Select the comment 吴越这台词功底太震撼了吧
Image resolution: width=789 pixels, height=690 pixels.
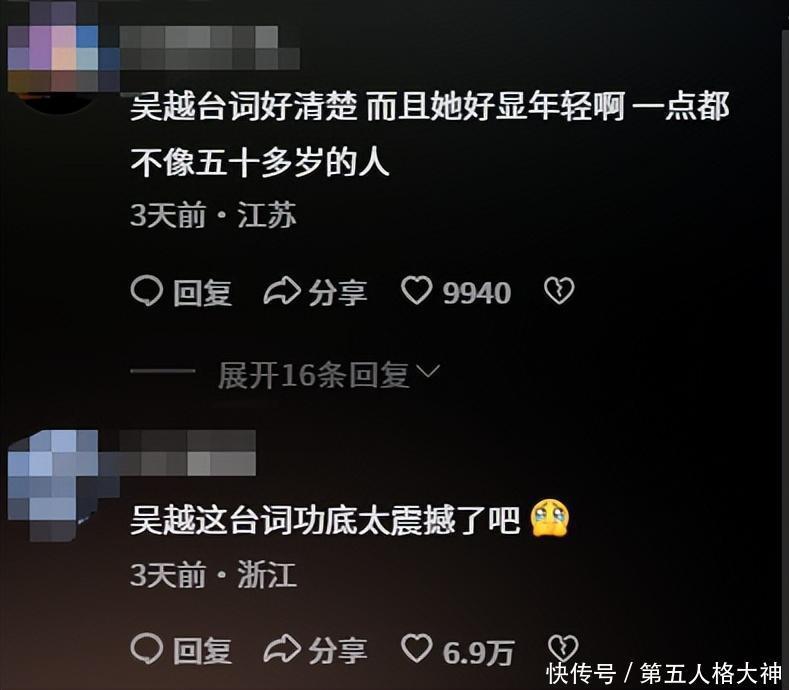(325, 519)
